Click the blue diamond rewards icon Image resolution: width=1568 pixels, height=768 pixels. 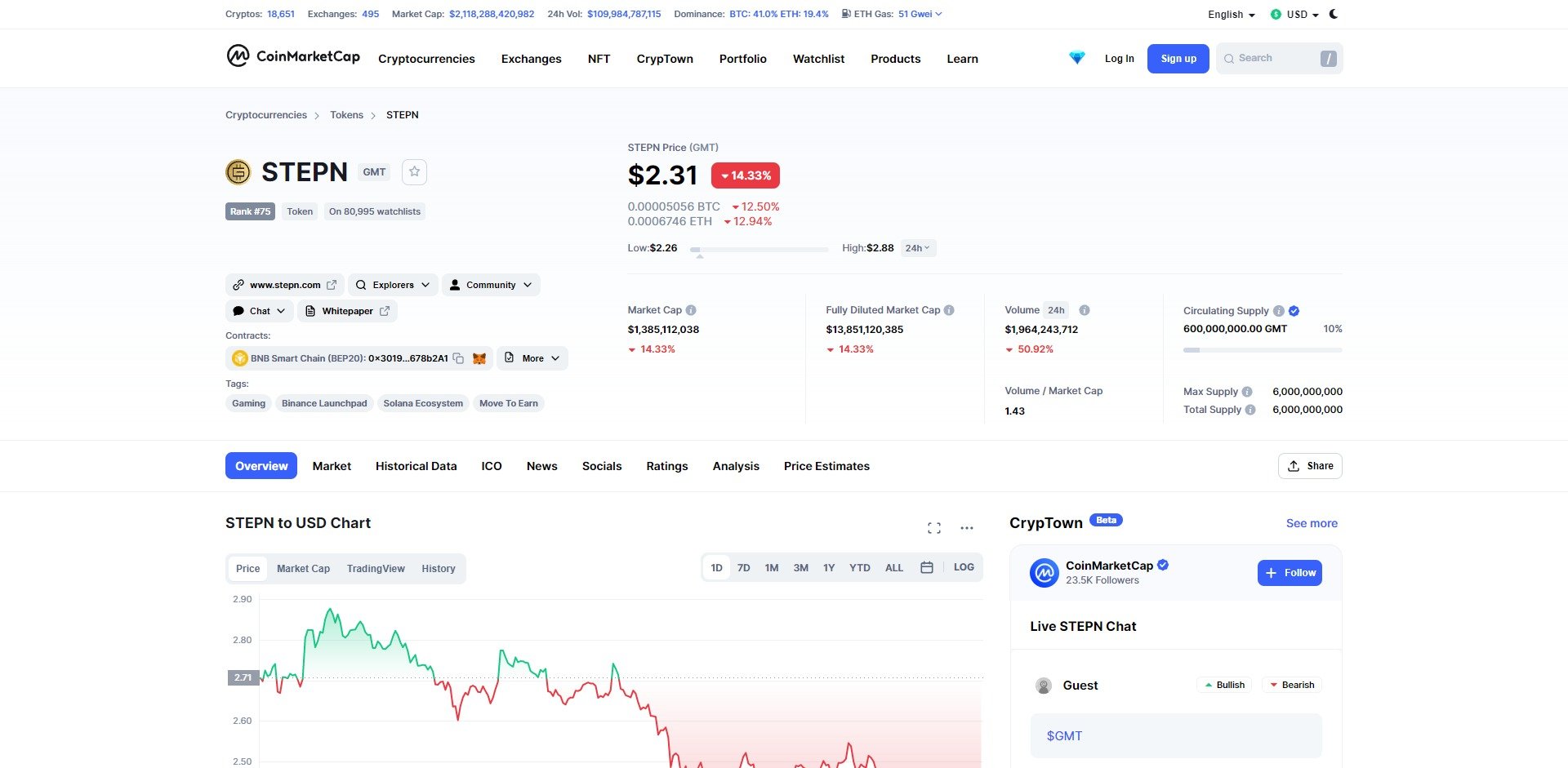point(1077,58)
